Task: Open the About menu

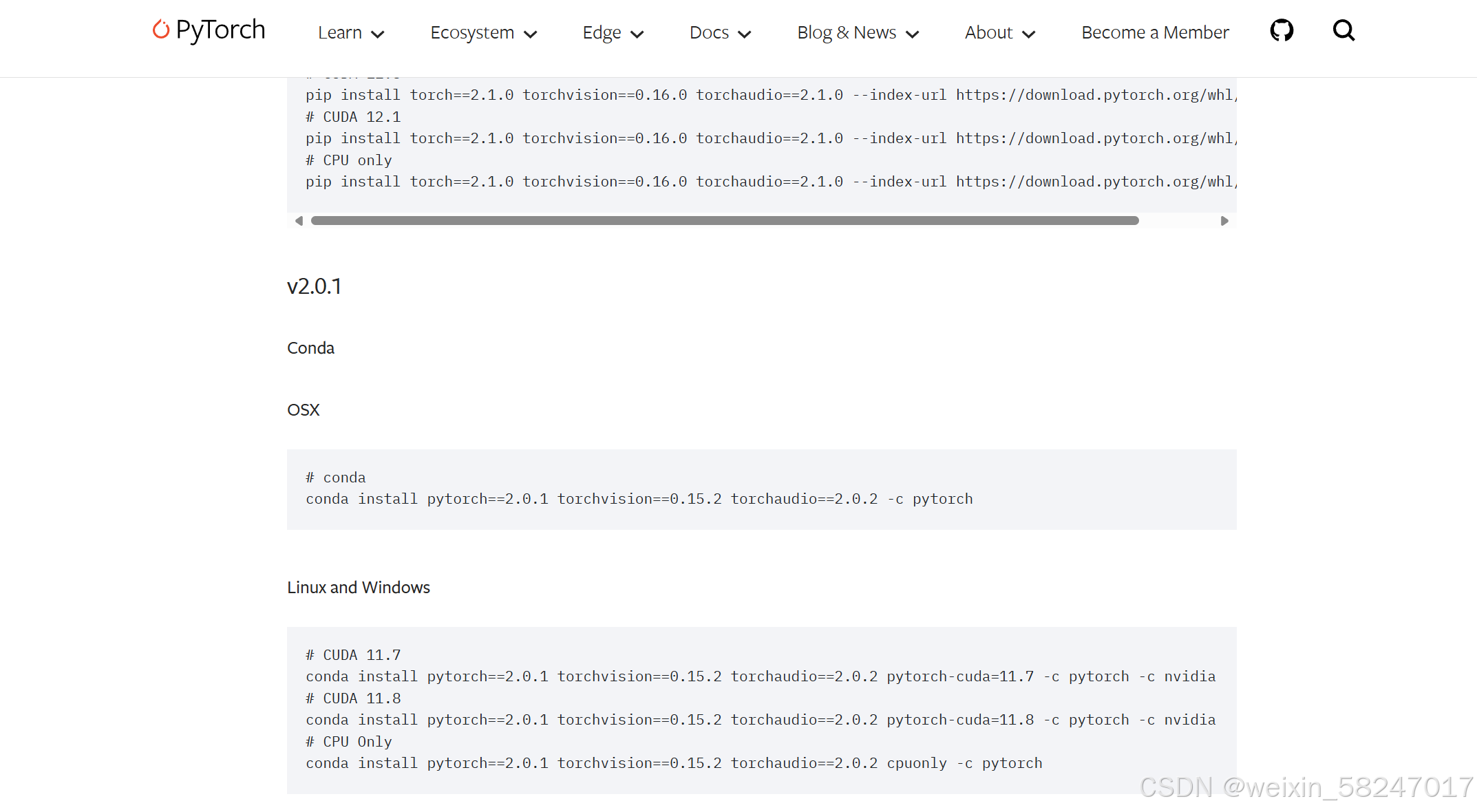Action: coord(988,32)
